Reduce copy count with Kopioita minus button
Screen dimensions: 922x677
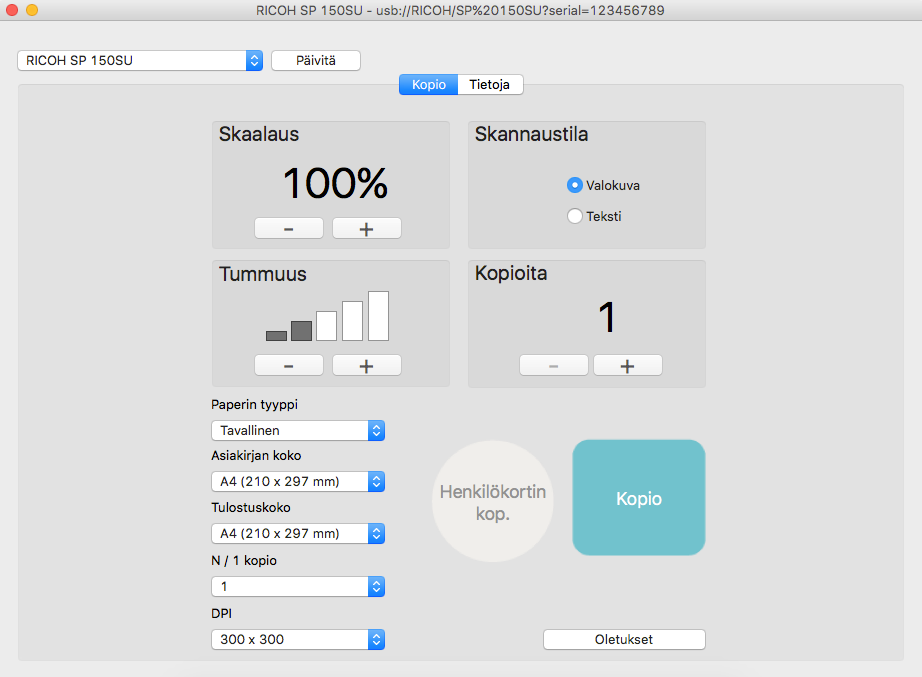(x=554, y=365)
